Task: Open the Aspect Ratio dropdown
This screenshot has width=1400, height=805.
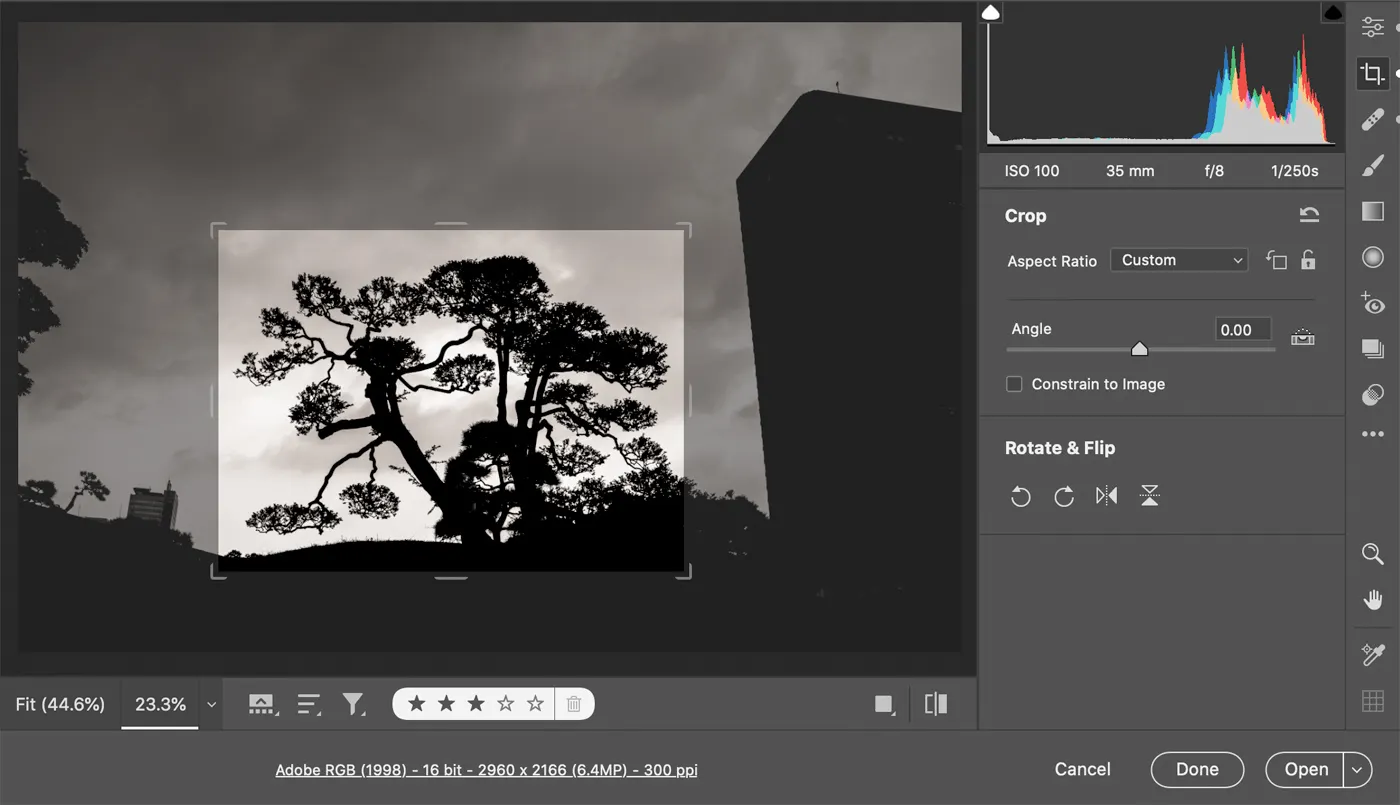Action: (1179, 260)
